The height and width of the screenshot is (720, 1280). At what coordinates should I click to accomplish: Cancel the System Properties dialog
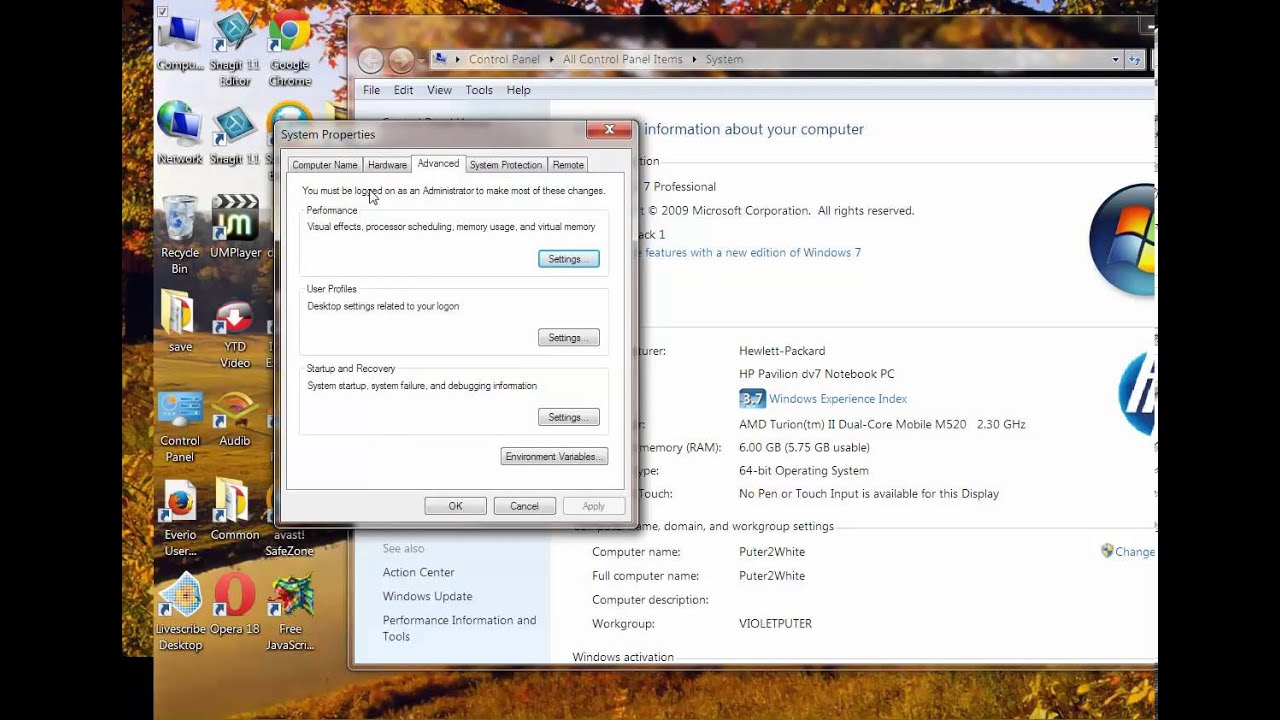click(524, 506)
